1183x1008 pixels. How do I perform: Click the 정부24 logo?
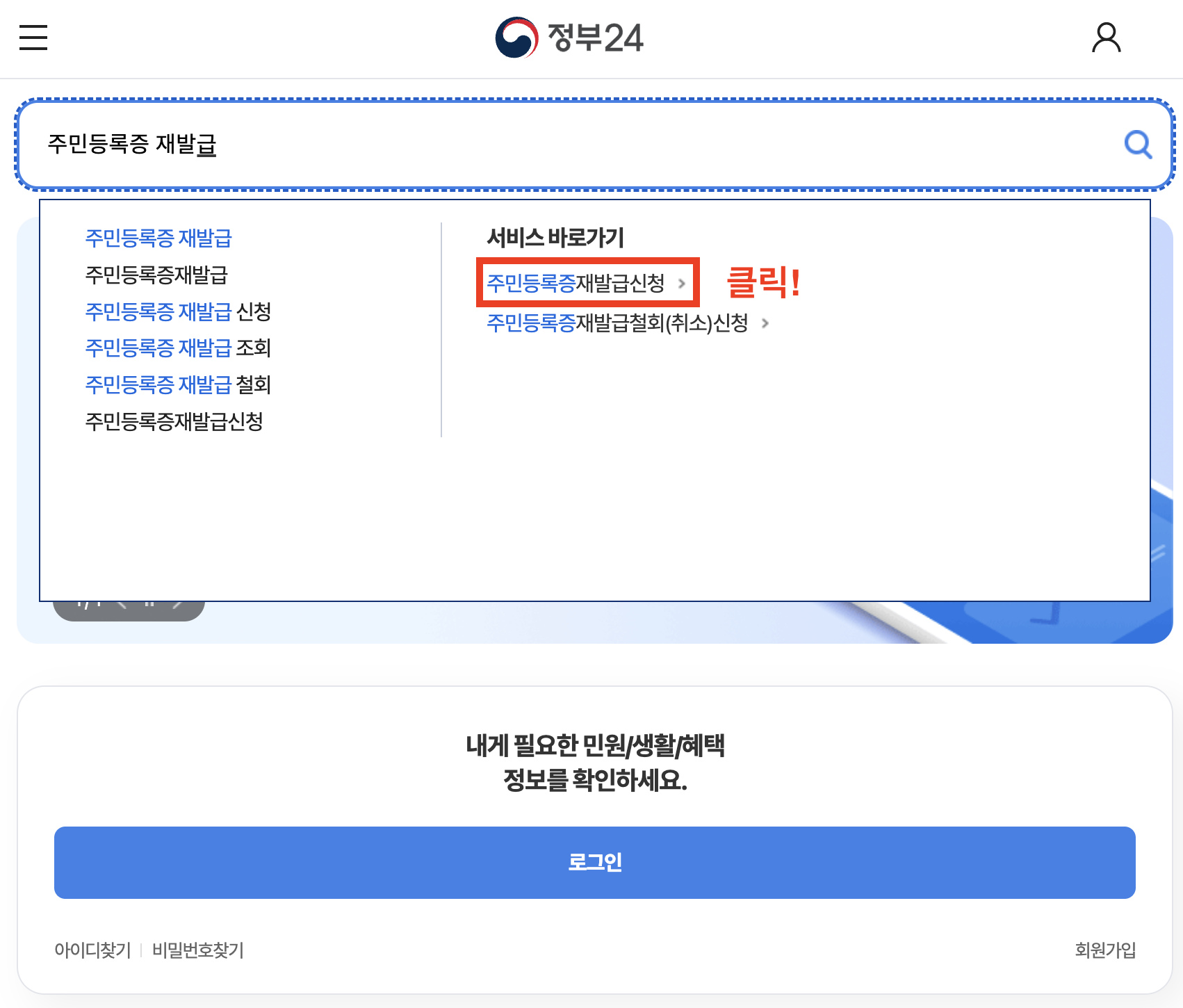click(569, 38)
